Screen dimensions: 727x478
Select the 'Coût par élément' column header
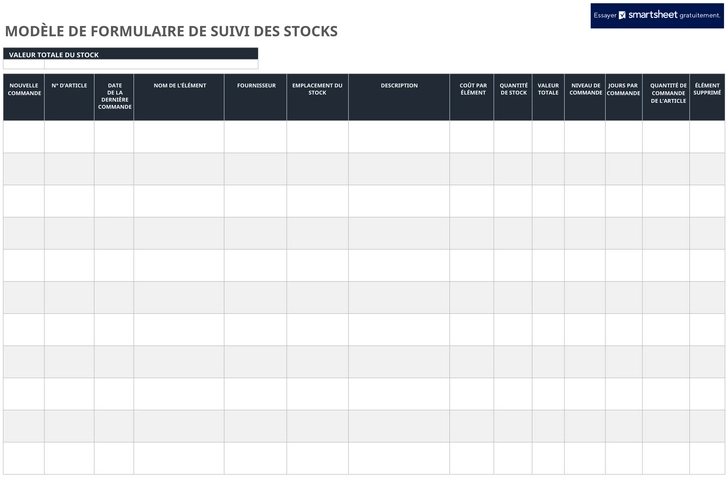click(472, 97)
